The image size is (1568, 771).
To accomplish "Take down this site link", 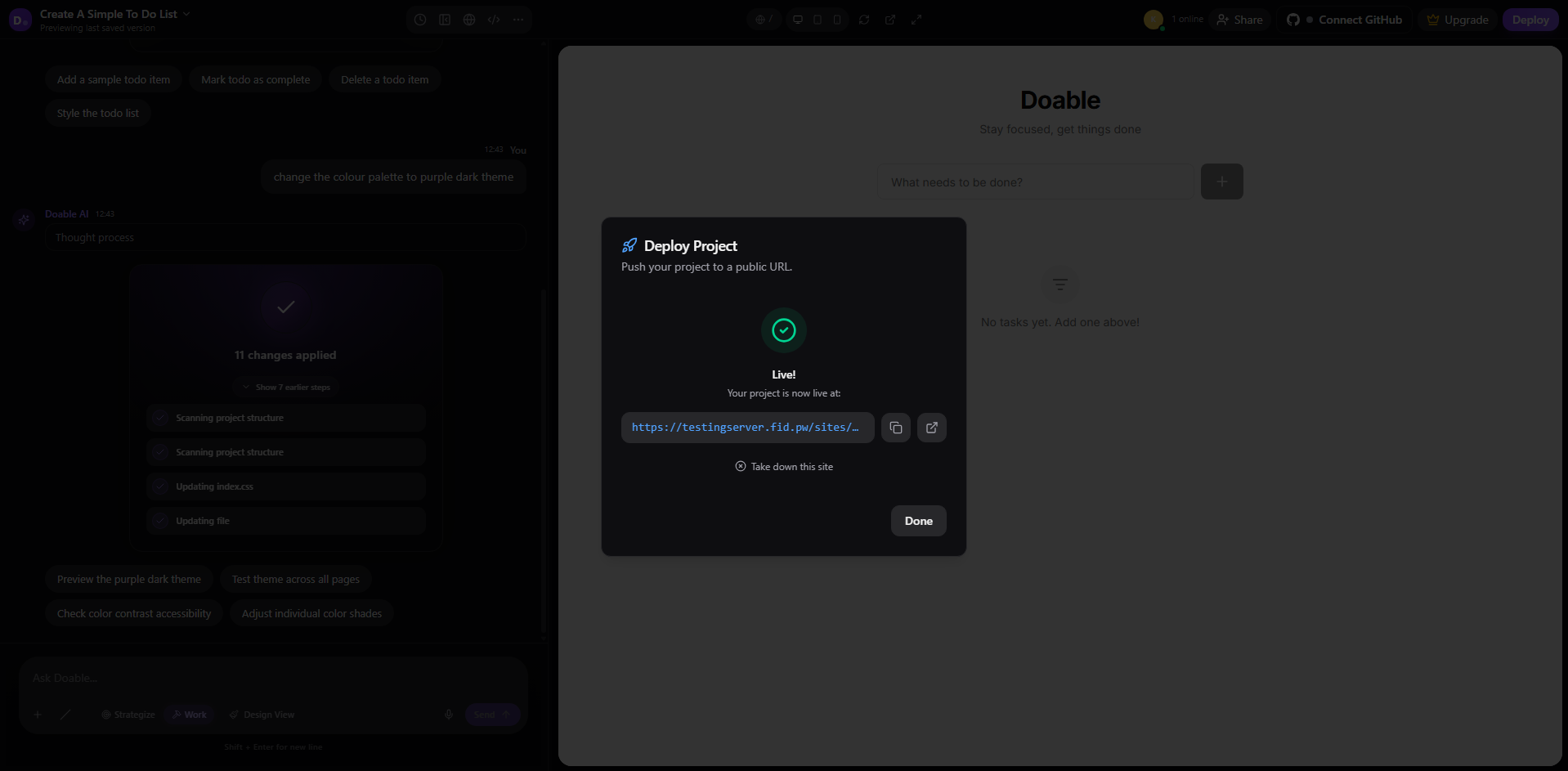I will [x=784, y=467].
